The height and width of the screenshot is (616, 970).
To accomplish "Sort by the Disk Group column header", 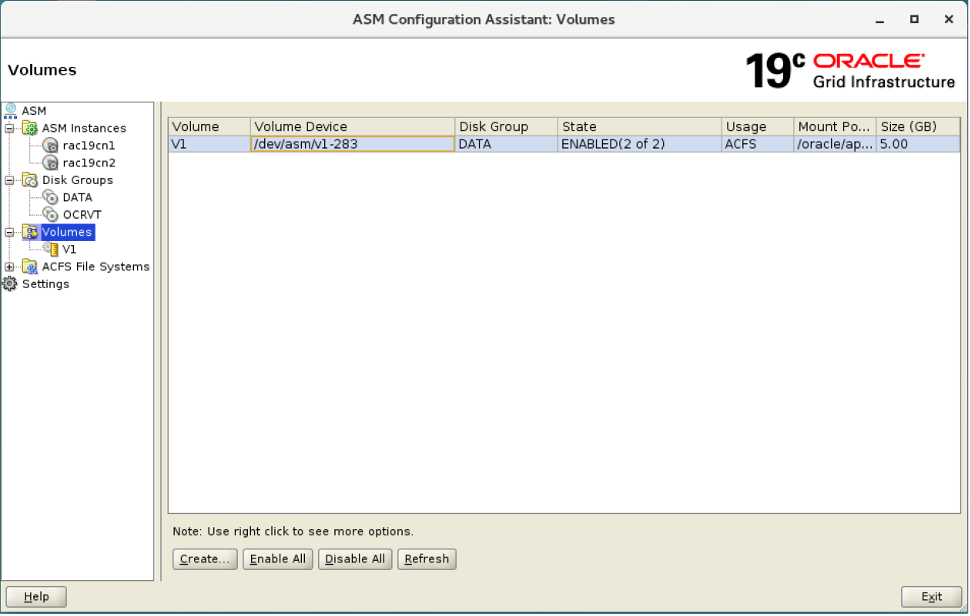I will point(506,127).
